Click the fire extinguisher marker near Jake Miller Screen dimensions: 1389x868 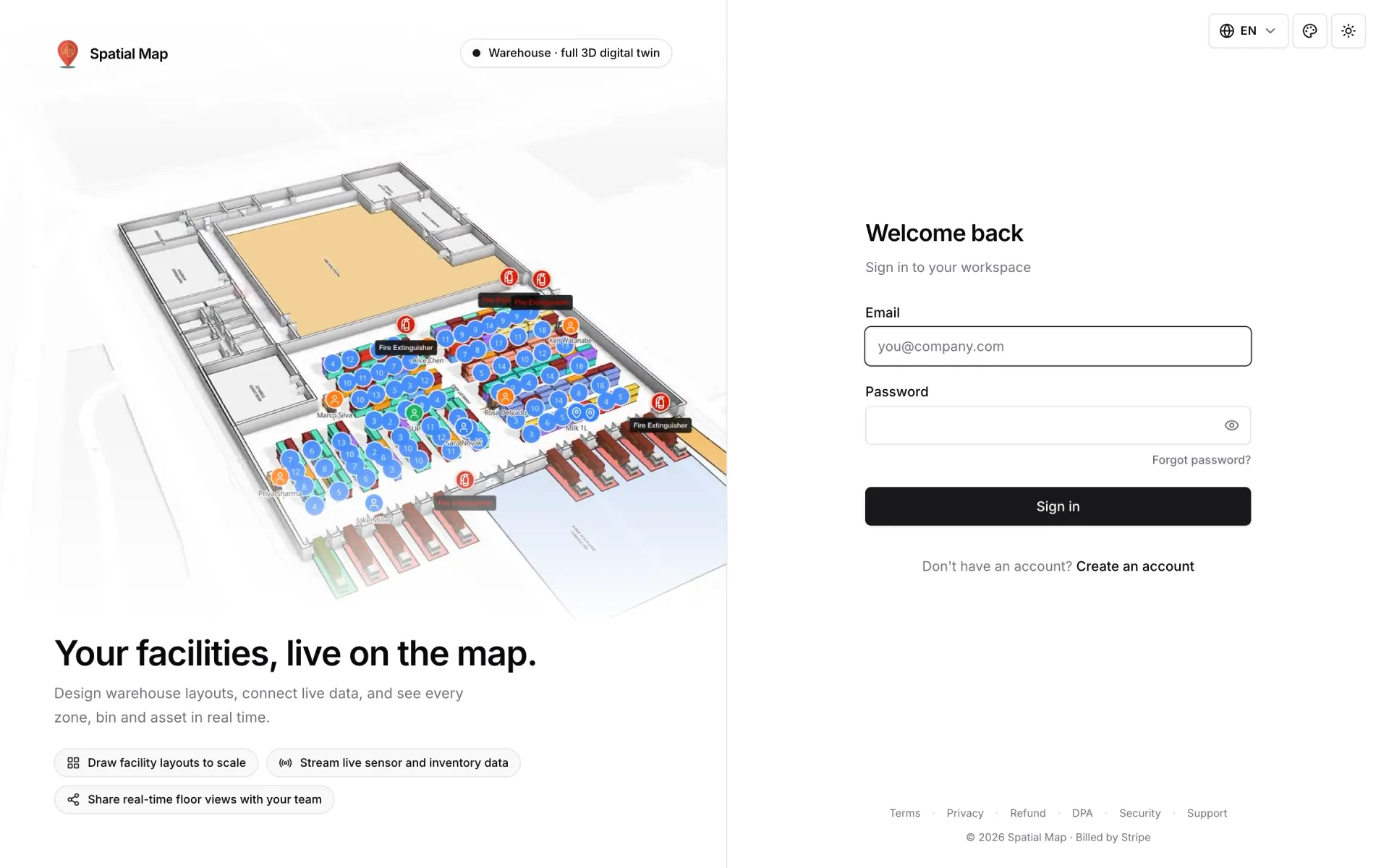[465, 480]
